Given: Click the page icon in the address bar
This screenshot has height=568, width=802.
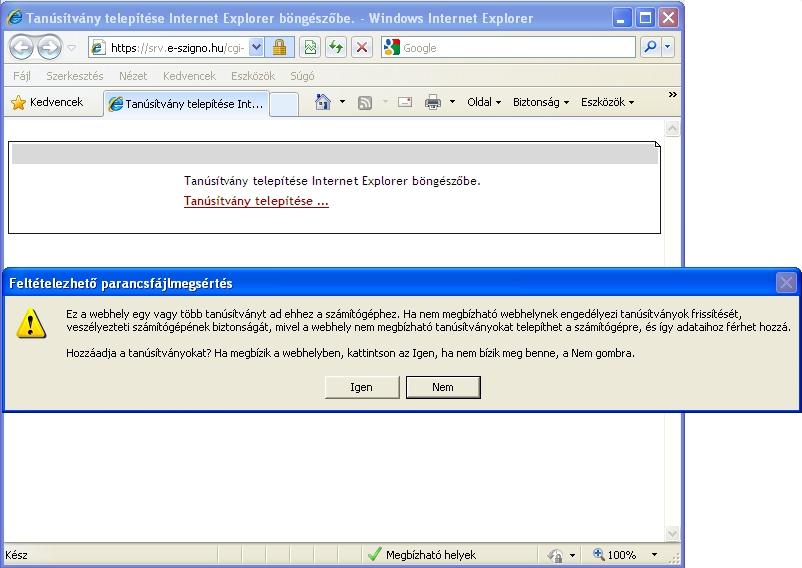Looking at the screenshot, I should click(98, 48).
